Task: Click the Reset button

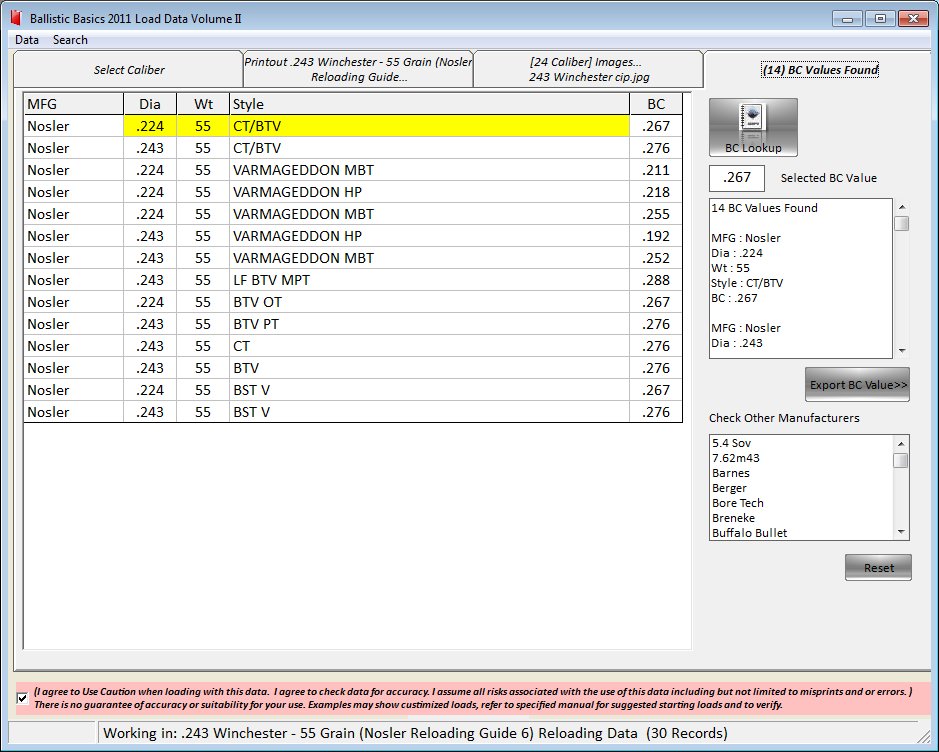Action: (878, 568)
